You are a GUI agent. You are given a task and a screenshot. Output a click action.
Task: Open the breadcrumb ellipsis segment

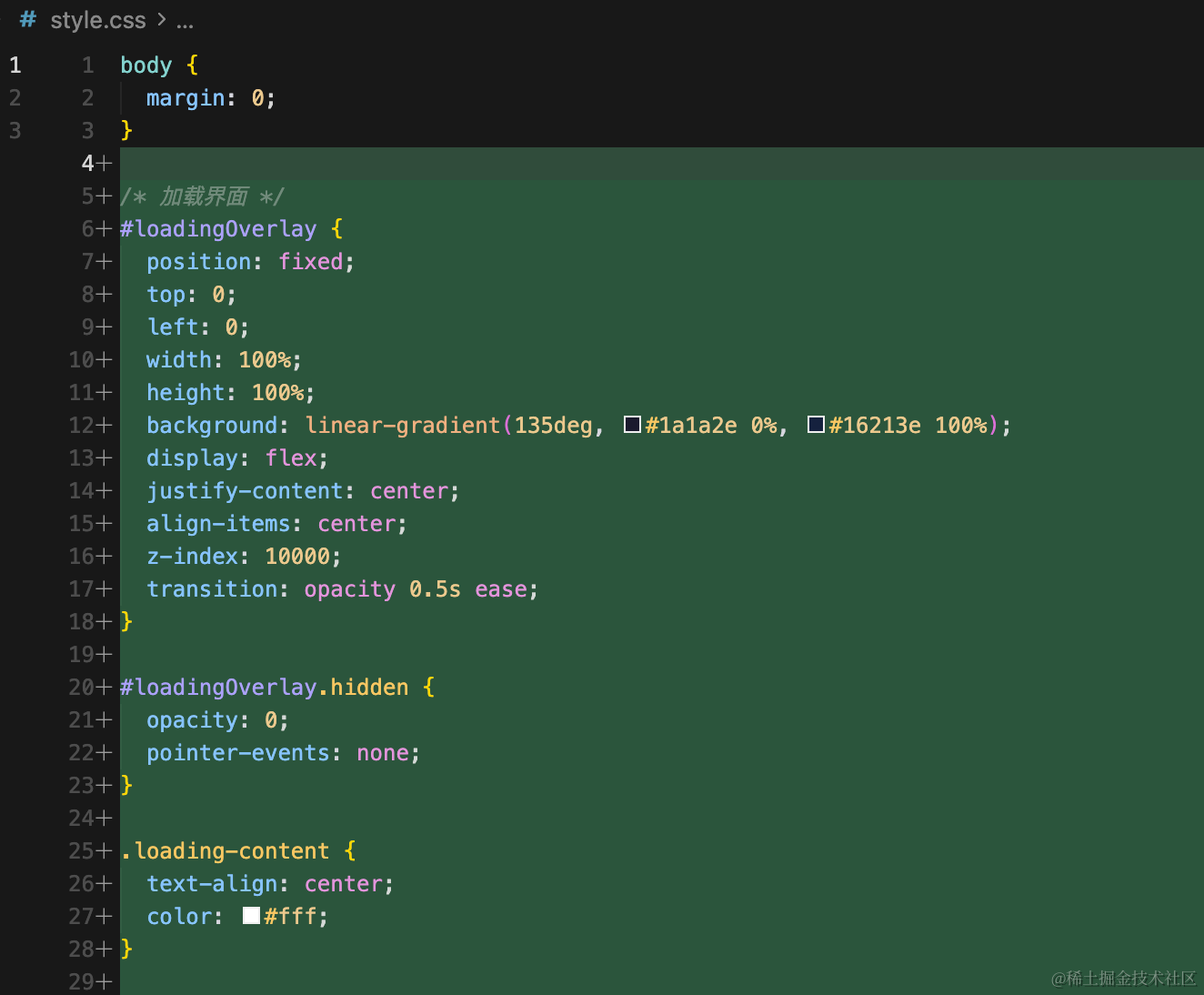[185, 22]
